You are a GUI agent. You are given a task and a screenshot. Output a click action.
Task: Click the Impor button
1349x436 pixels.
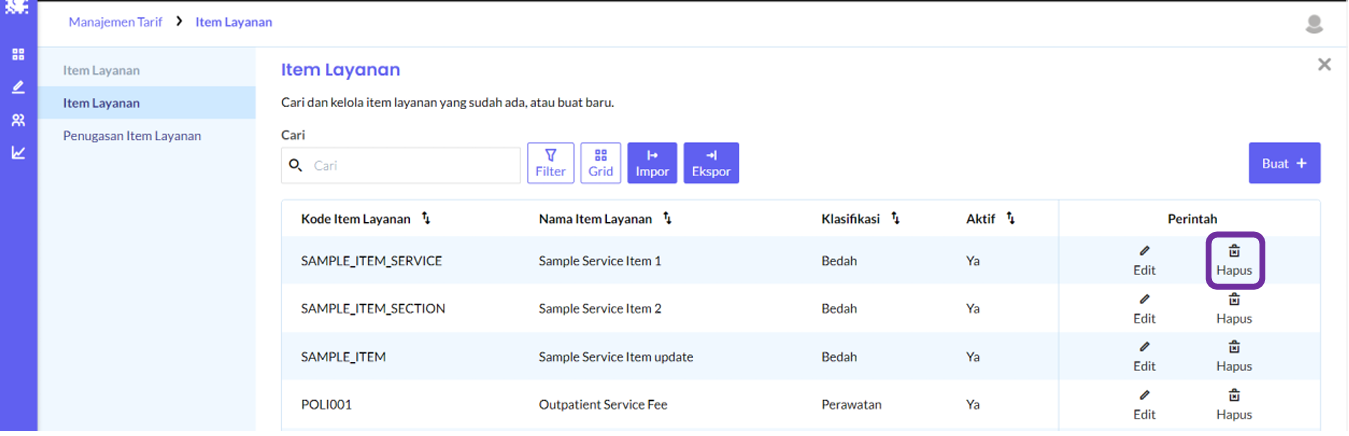pos(652,163)
